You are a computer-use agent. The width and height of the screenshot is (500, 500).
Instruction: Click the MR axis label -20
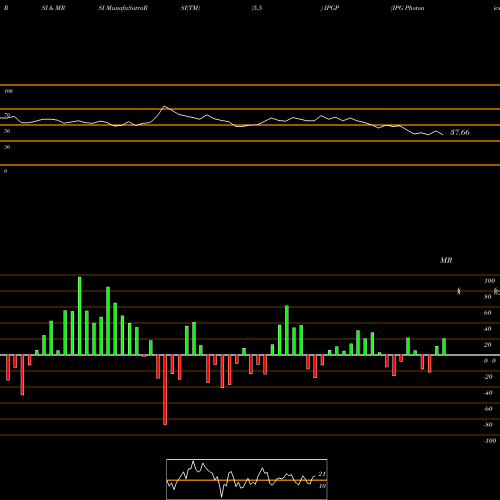[488, 377]
